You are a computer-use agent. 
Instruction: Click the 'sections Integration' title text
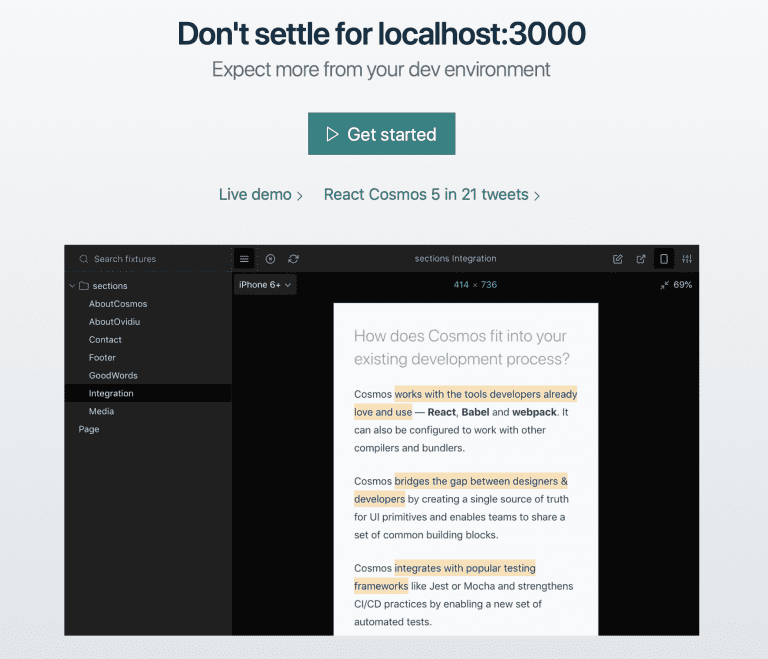coord(456,259)
